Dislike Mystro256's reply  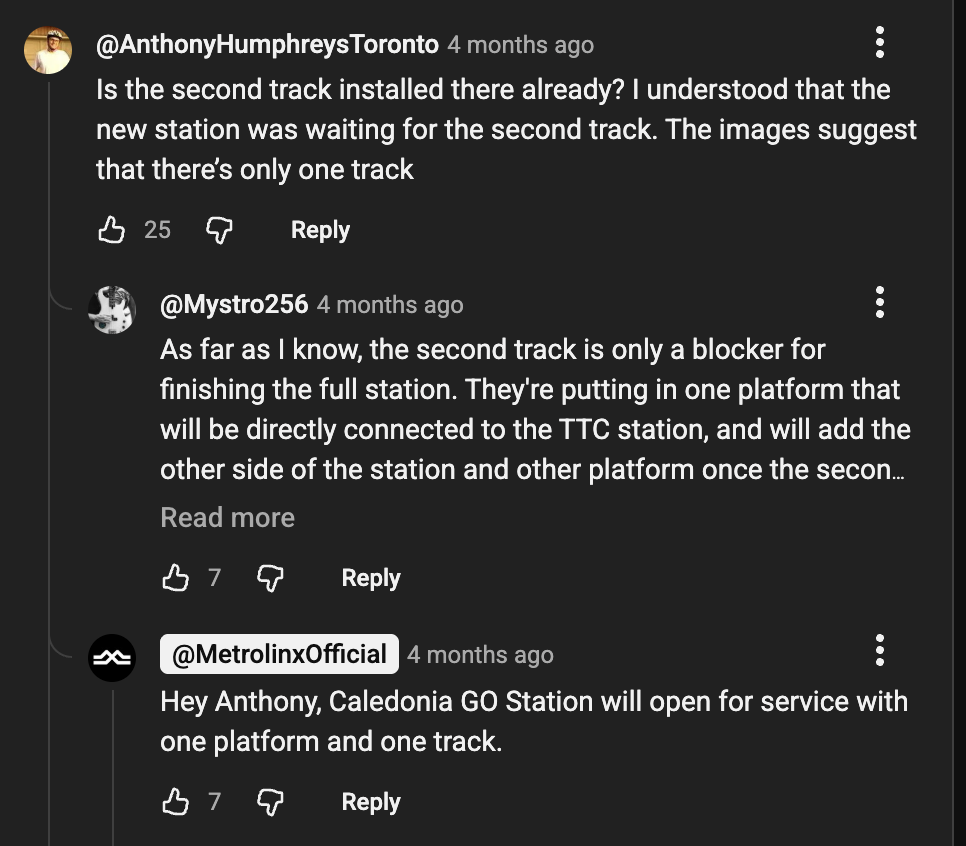271,578
